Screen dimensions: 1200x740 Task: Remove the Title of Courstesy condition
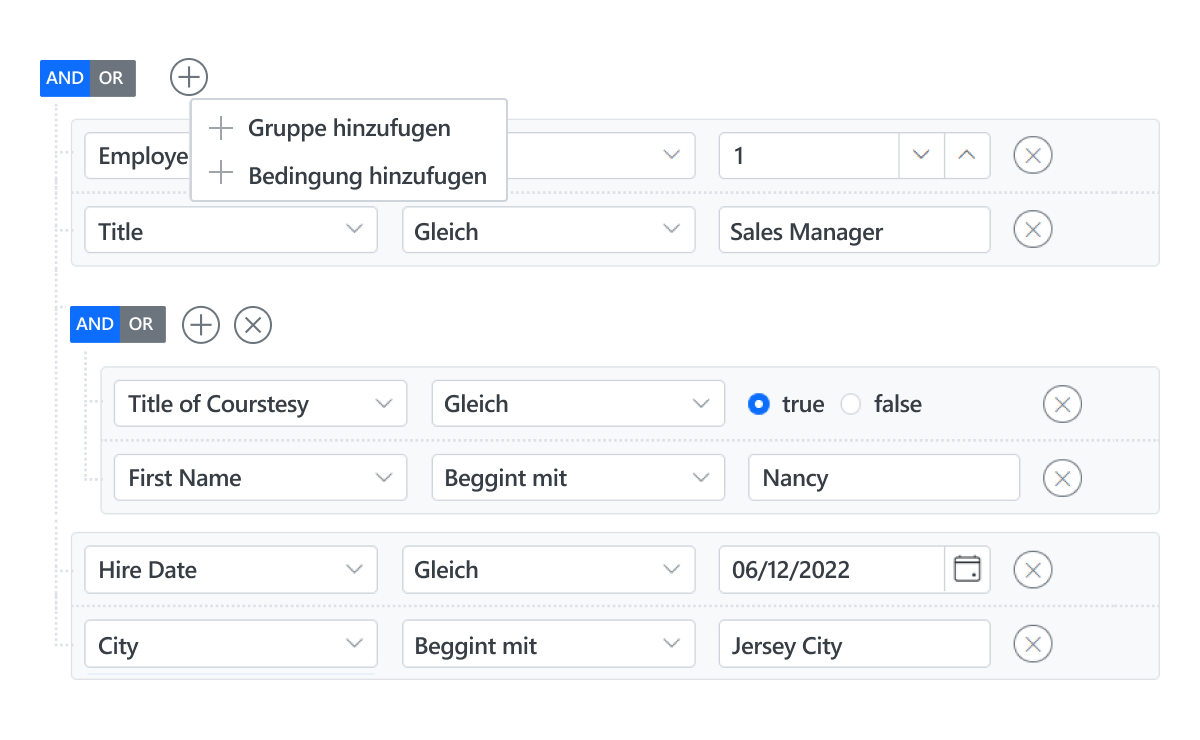(x=1062, y=405)
